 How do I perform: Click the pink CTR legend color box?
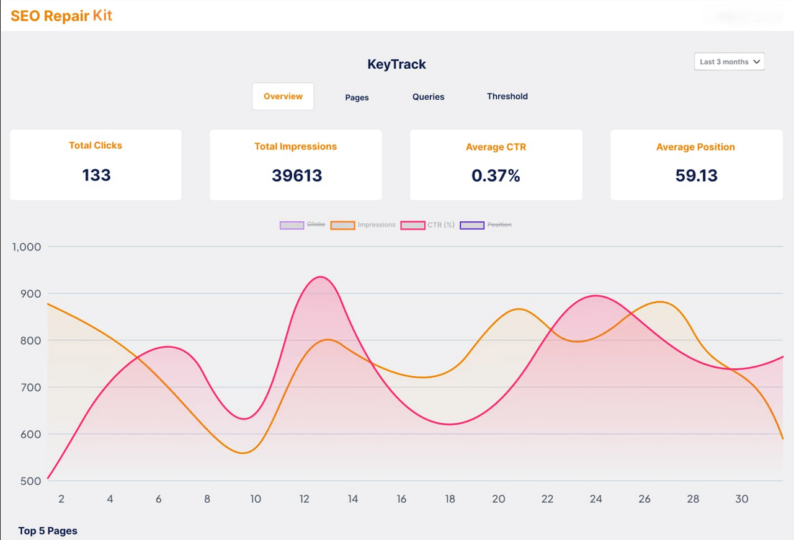[412, 225]
